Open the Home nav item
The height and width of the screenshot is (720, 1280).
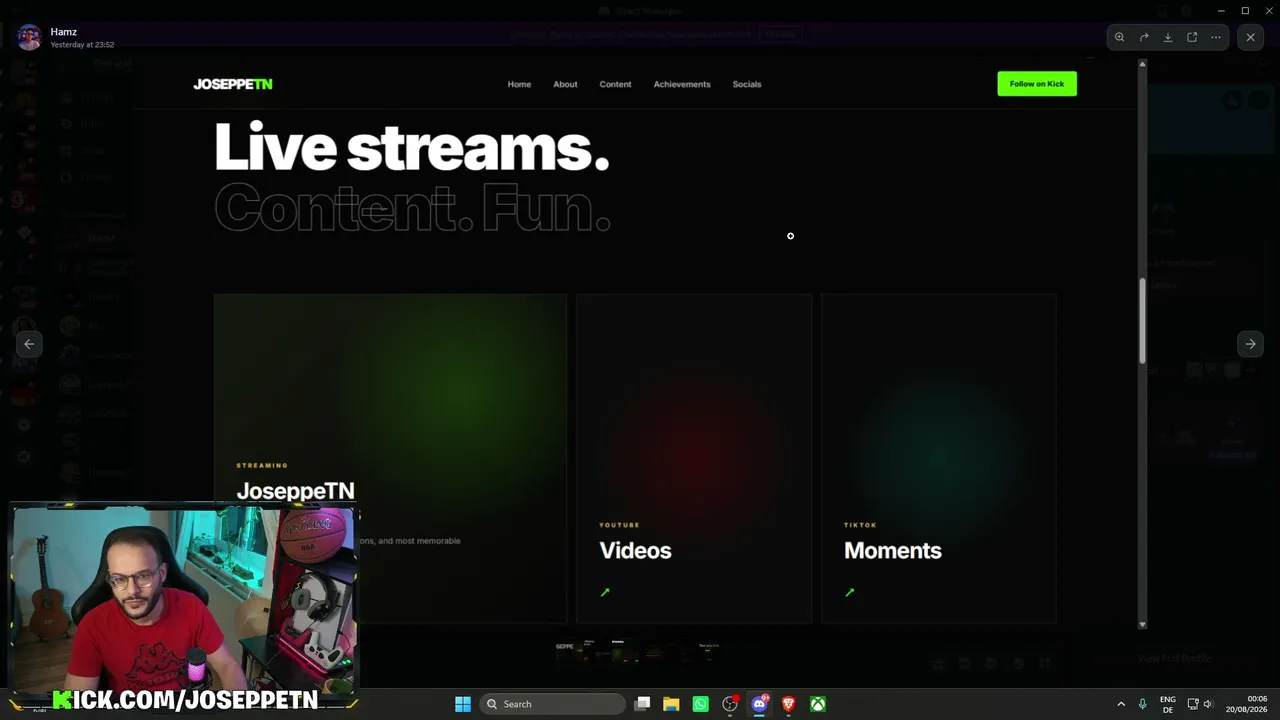(x=519, y=84)
